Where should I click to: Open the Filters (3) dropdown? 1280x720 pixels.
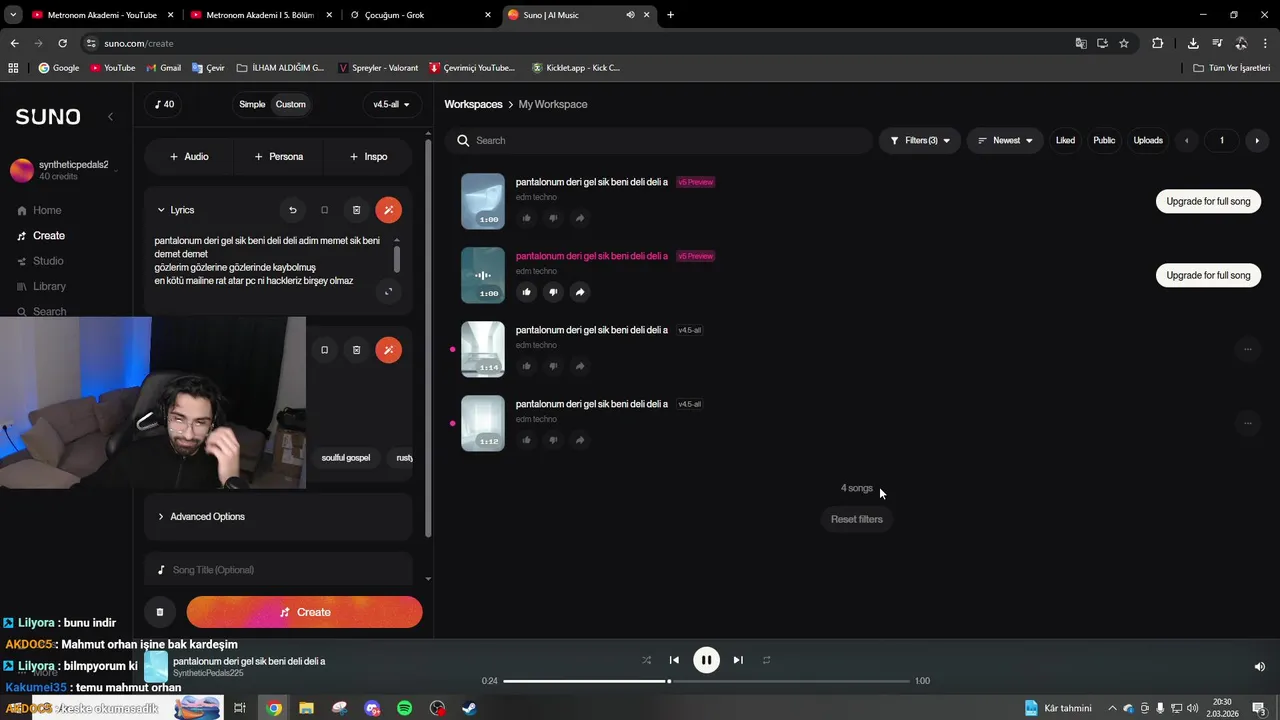pyautogui.click(x=920, y=140)
